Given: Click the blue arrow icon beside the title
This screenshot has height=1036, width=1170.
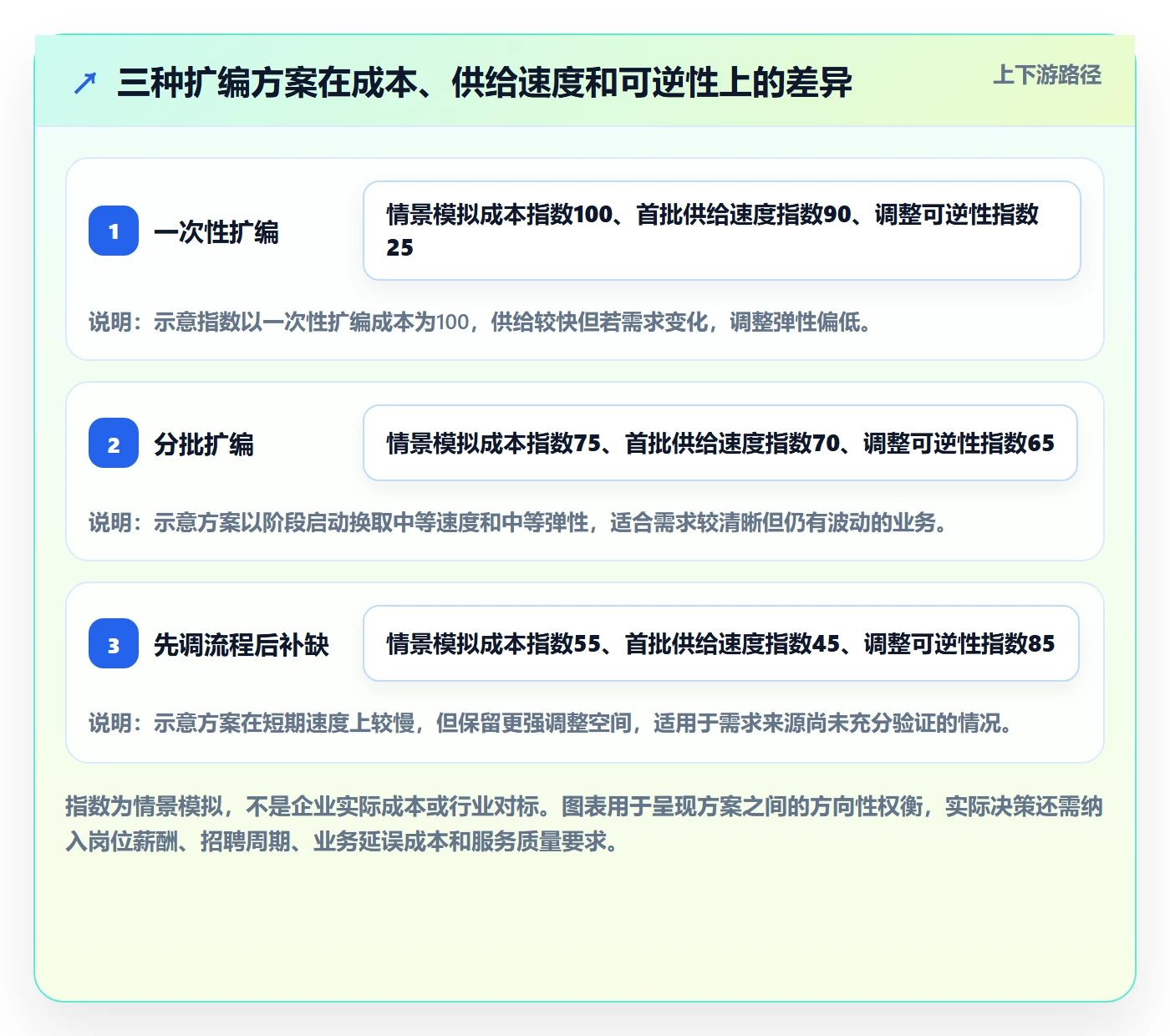Looking at the screenshot, I should pyautogui.click(x=85, y=84).
